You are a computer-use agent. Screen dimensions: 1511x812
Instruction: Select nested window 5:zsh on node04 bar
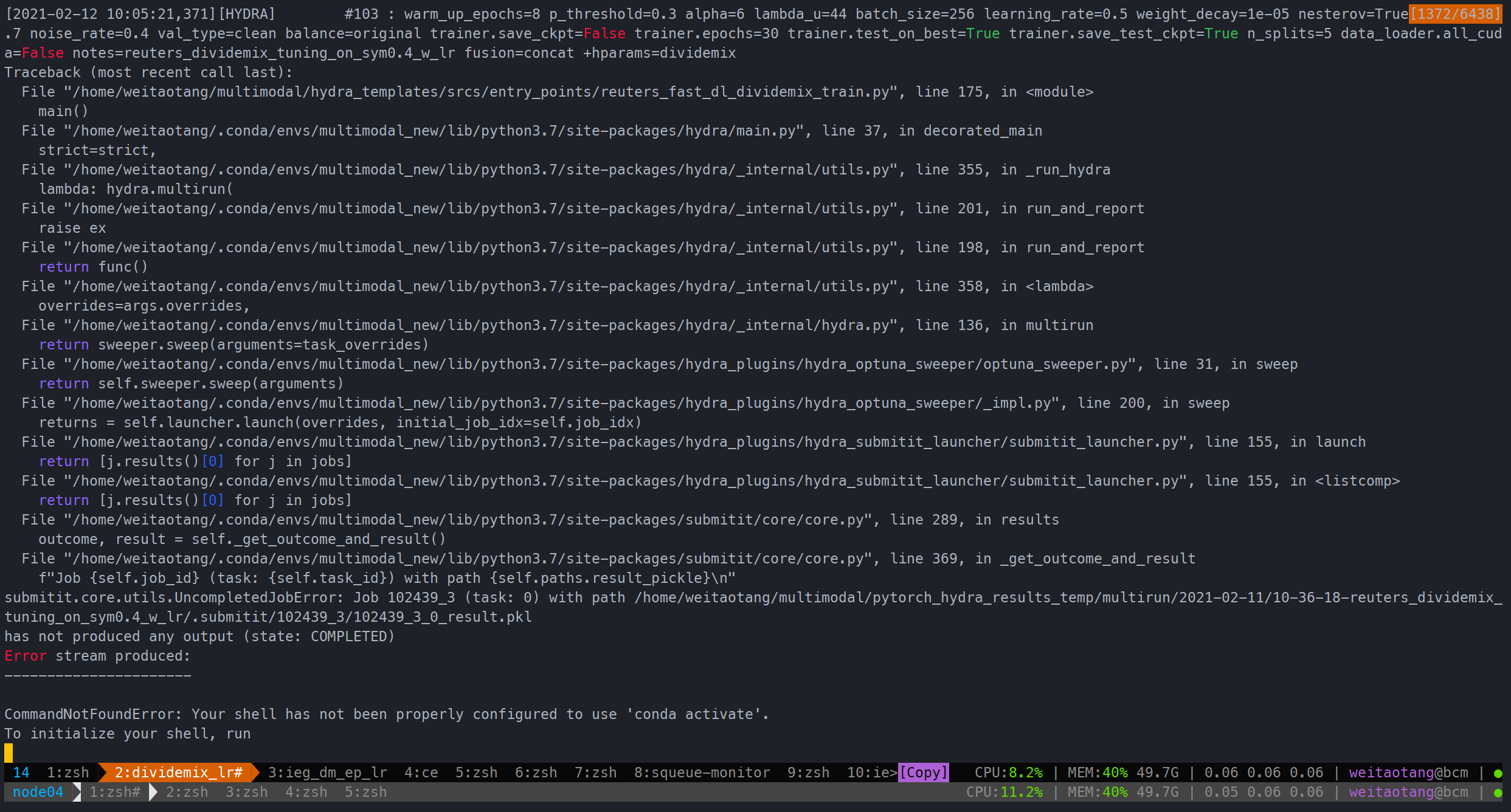365,792
